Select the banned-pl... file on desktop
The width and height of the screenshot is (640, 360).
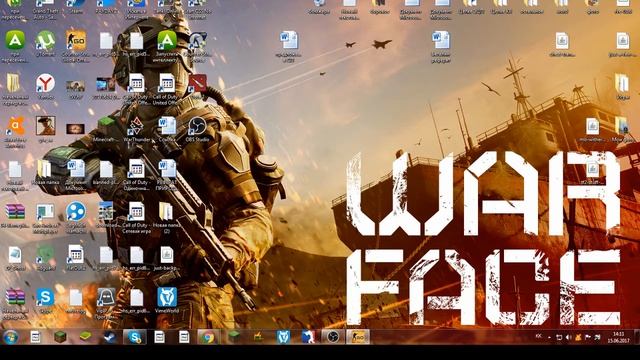106,169
